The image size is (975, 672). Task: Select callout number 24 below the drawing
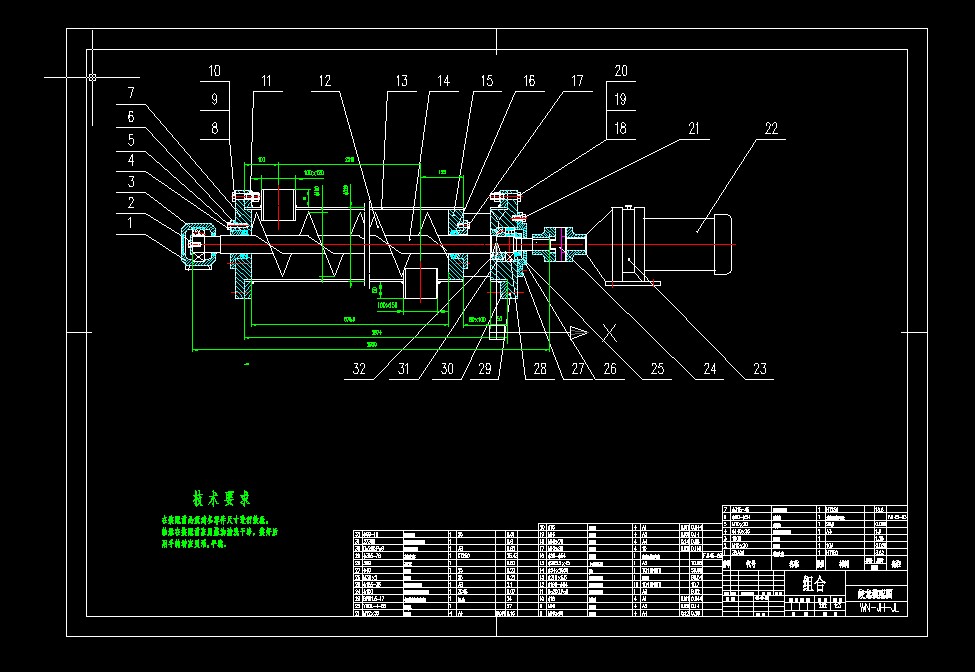(x=709, y=369)
